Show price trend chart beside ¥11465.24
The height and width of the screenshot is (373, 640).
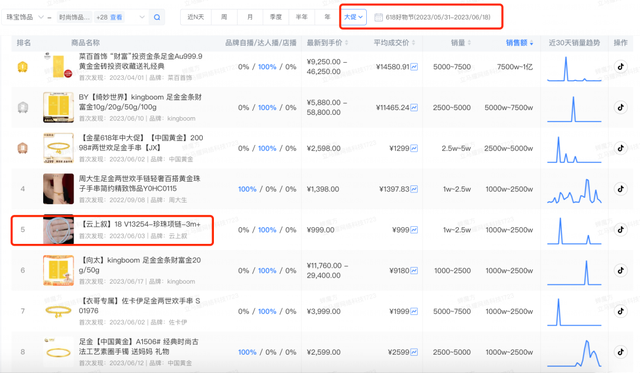[414, 107]
